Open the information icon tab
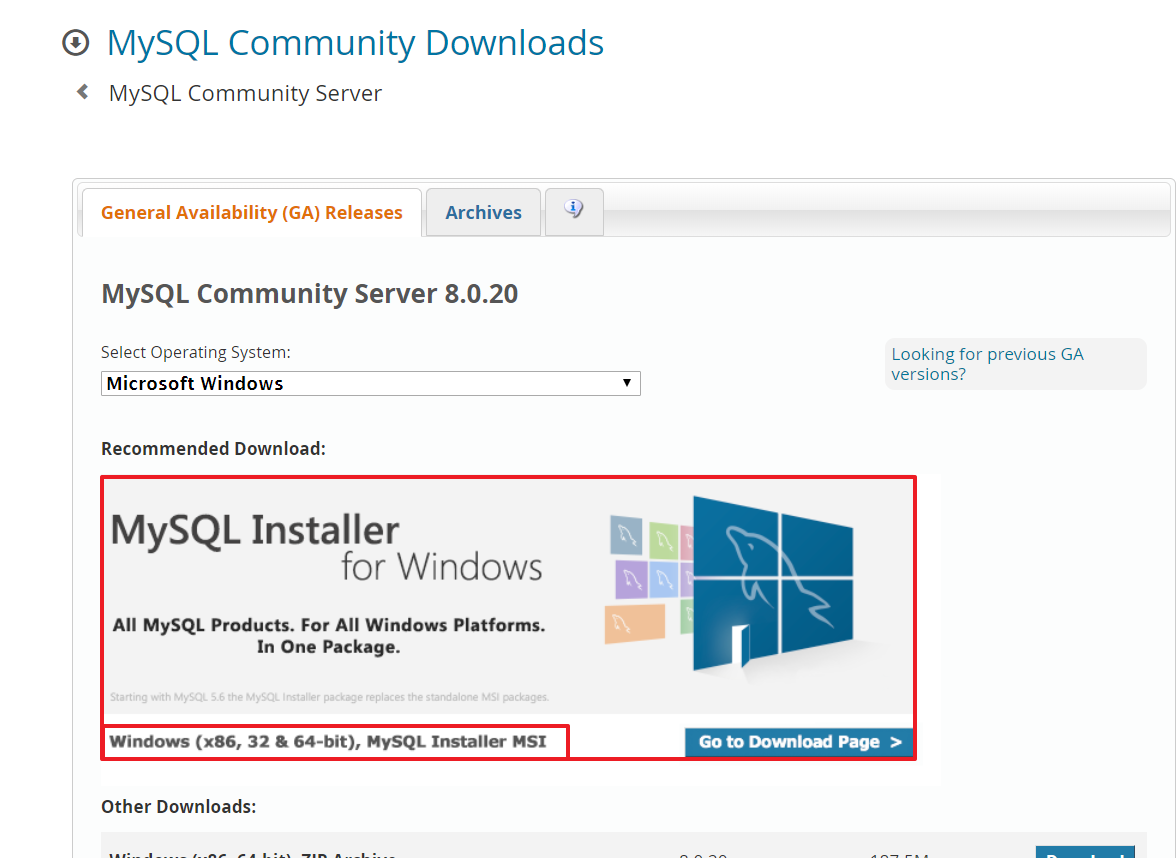The width and height of the screenshot is (1176, 858). tap(574, 211)
